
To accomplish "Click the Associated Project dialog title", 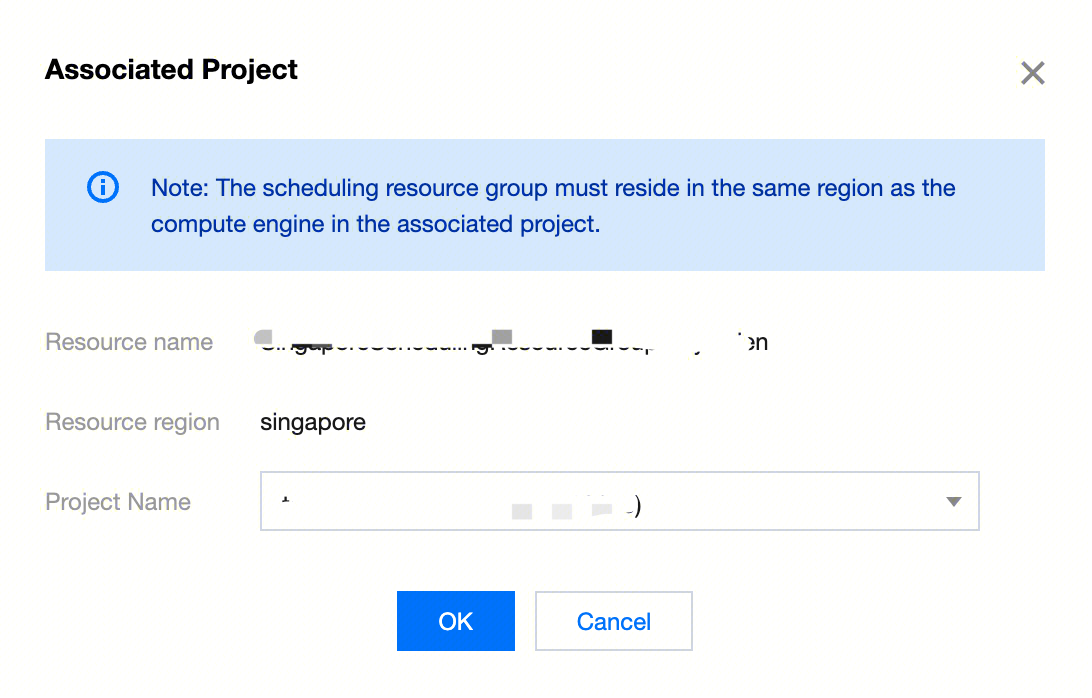I will point(172,70).
